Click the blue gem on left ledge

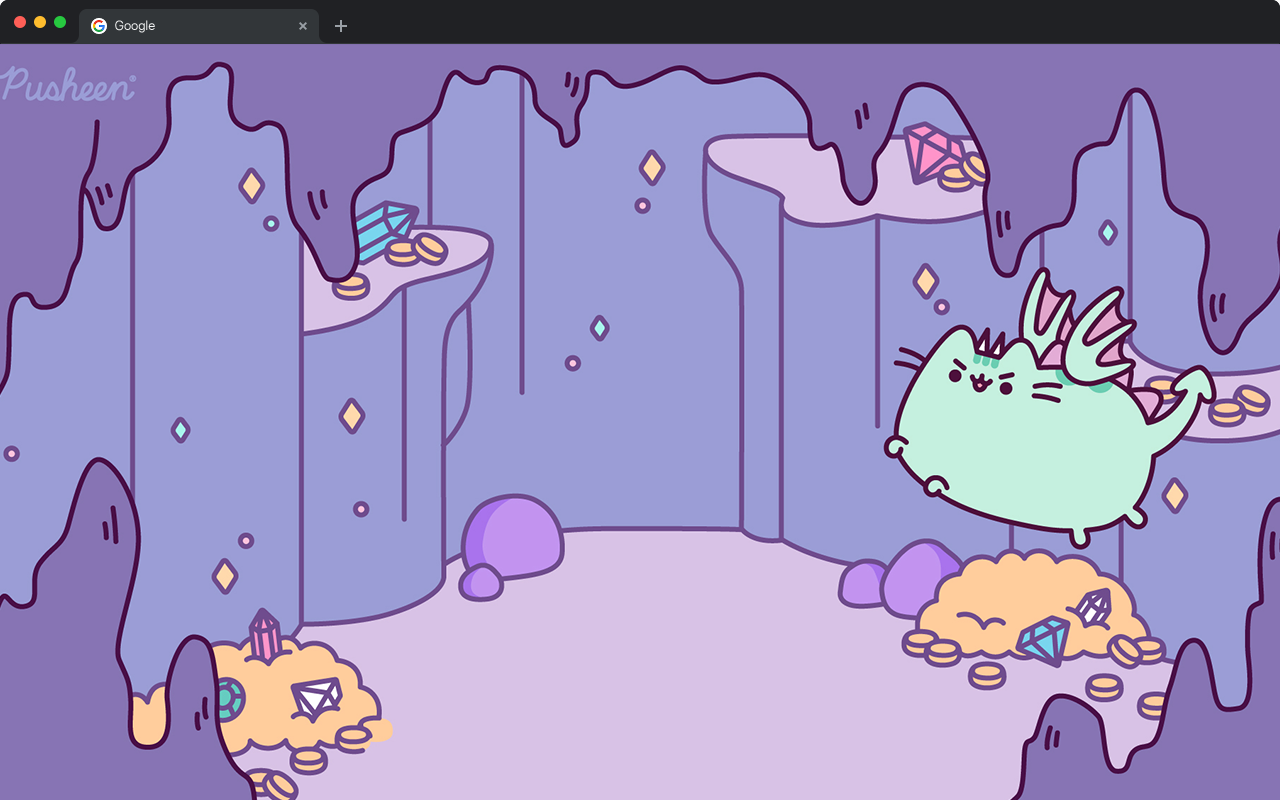(385, 228)
